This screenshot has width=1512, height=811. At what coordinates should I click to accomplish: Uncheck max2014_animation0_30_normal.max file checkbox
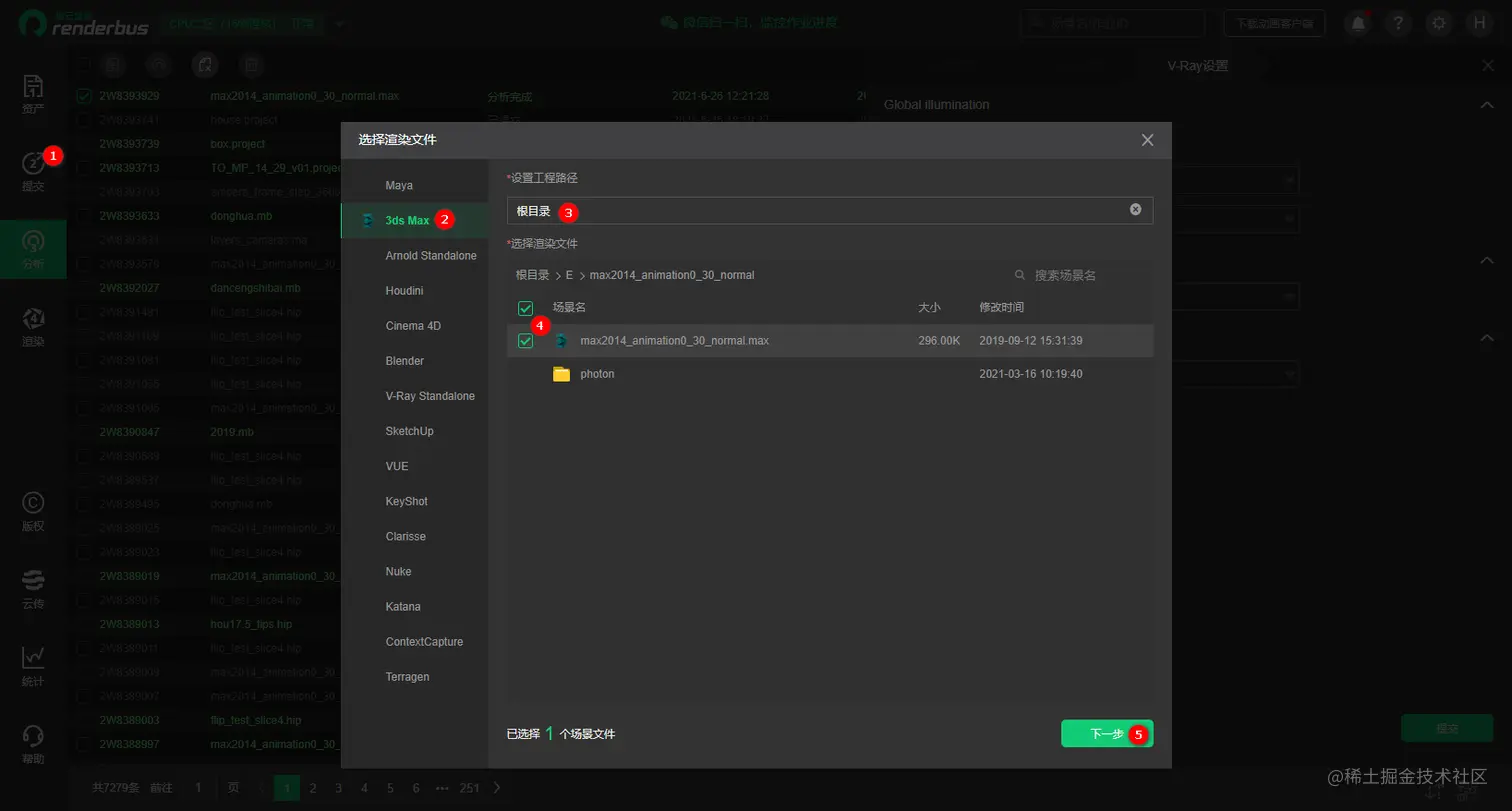coord(525,341)
